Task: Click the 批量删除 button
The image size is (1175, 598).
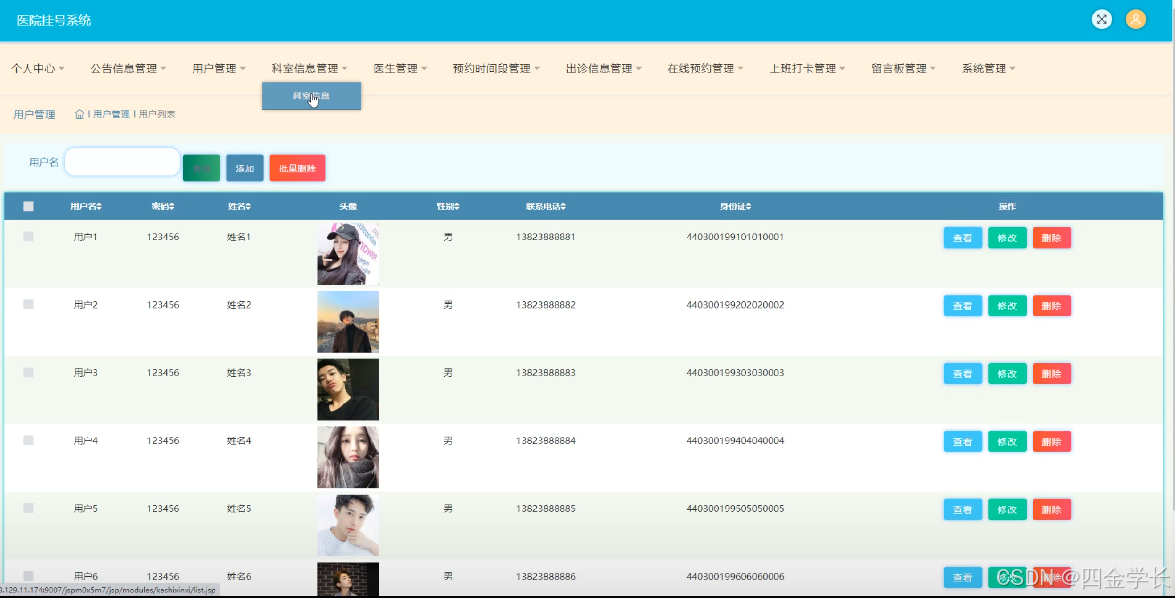Action: (x=297, y=168)
